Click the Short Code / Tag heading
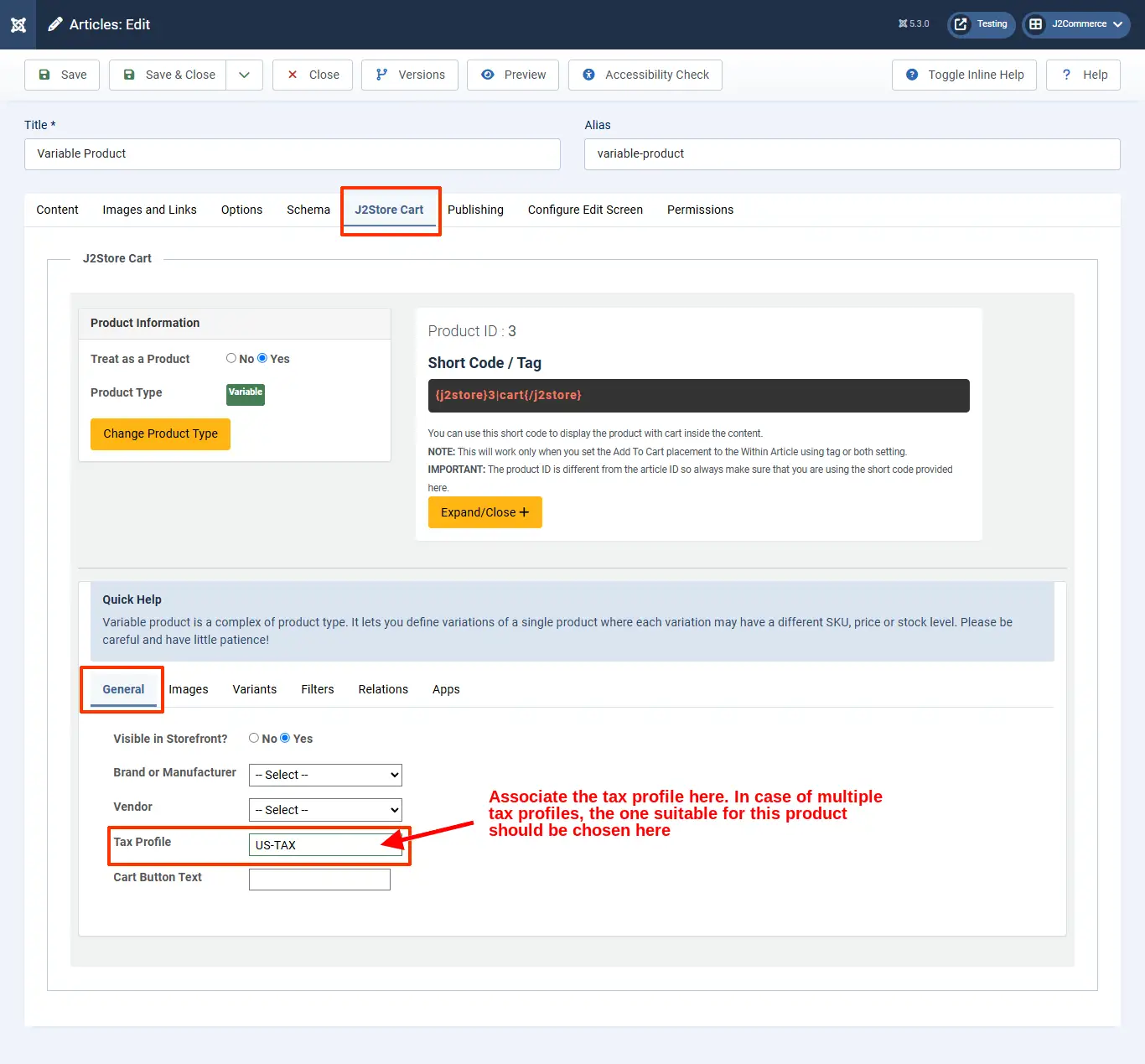Screen dimensions: 1145x1064 [x=484, y=363]
